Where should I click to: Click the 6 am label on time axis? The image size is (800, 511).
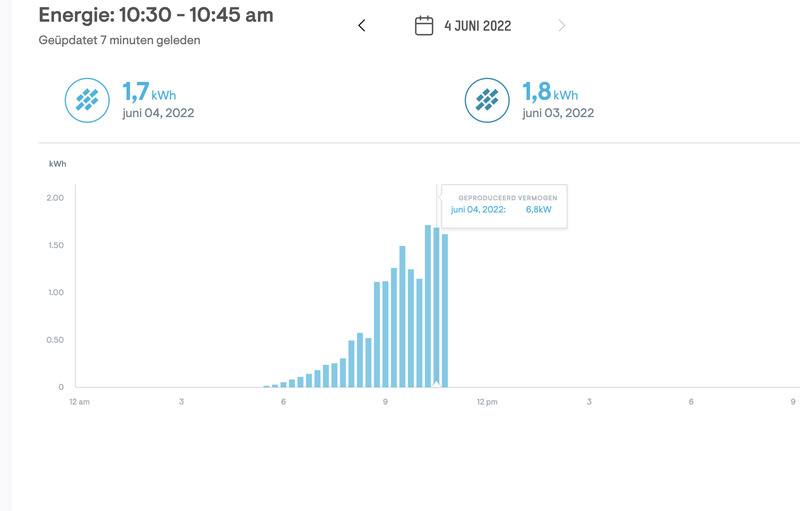coord(283,402)
